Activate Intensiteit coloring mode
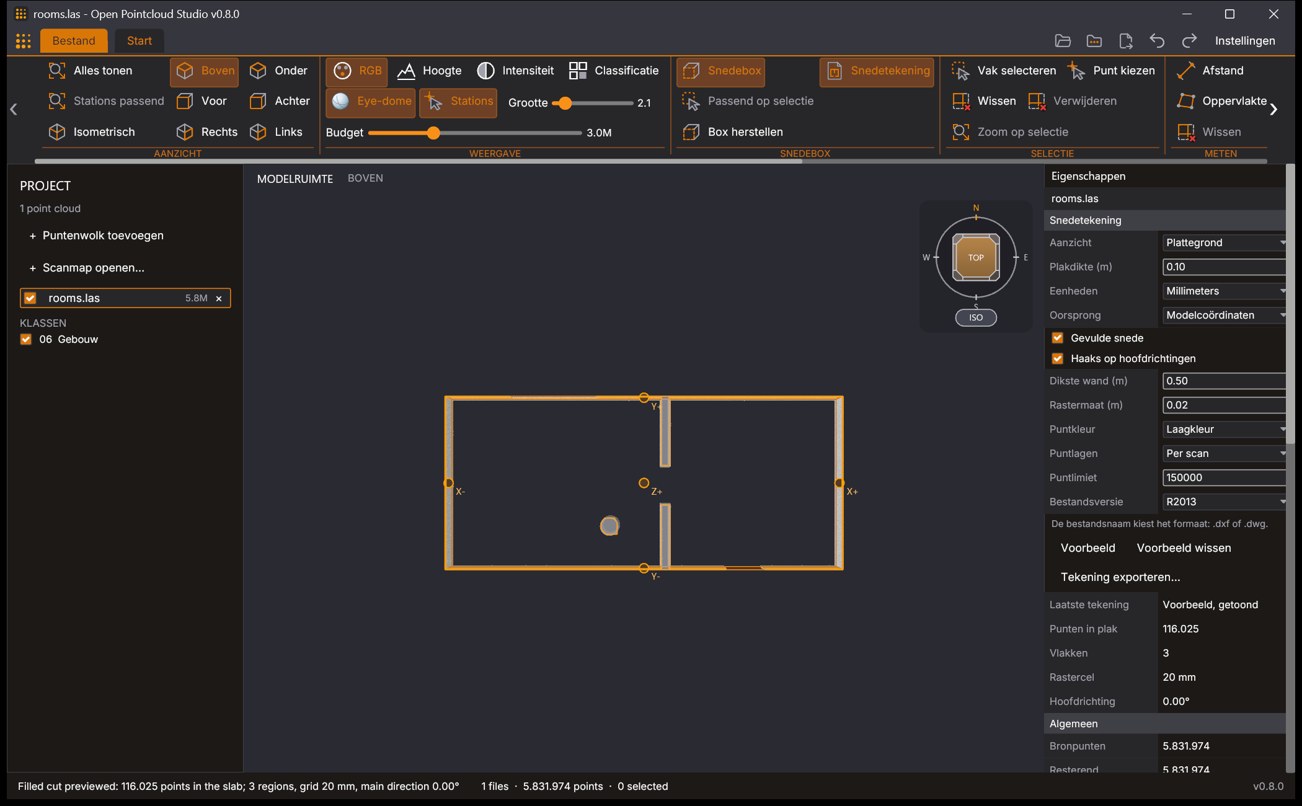1302x806 pixels. coord(515,71)
